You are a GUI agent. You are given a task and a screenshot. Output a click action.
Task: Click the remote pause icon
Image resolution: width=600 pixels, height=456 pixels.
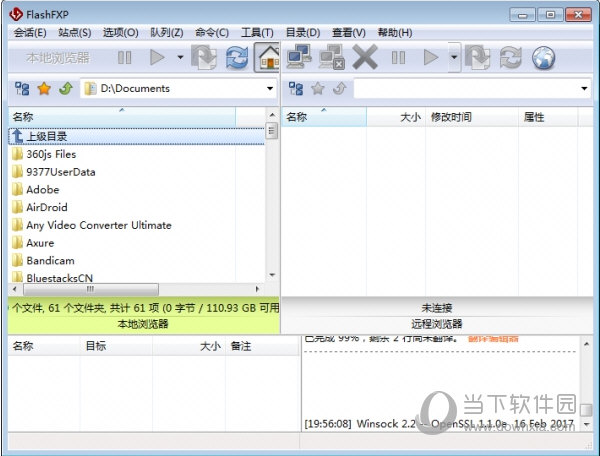(398, 58)
